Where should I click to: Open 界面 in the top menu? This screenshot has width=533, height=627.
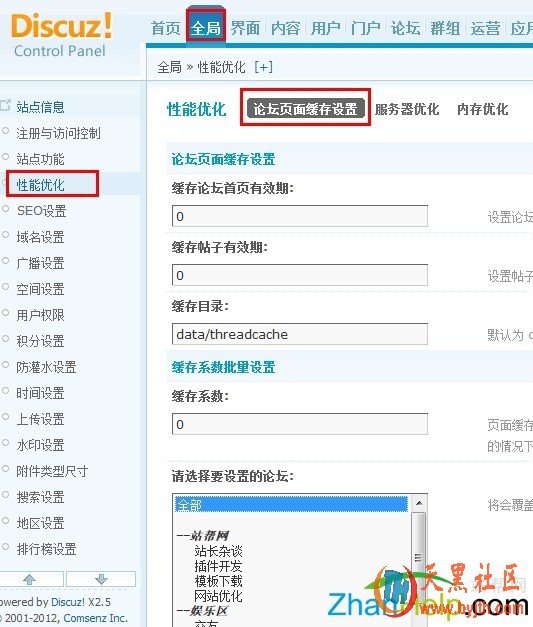coord(245,28)
